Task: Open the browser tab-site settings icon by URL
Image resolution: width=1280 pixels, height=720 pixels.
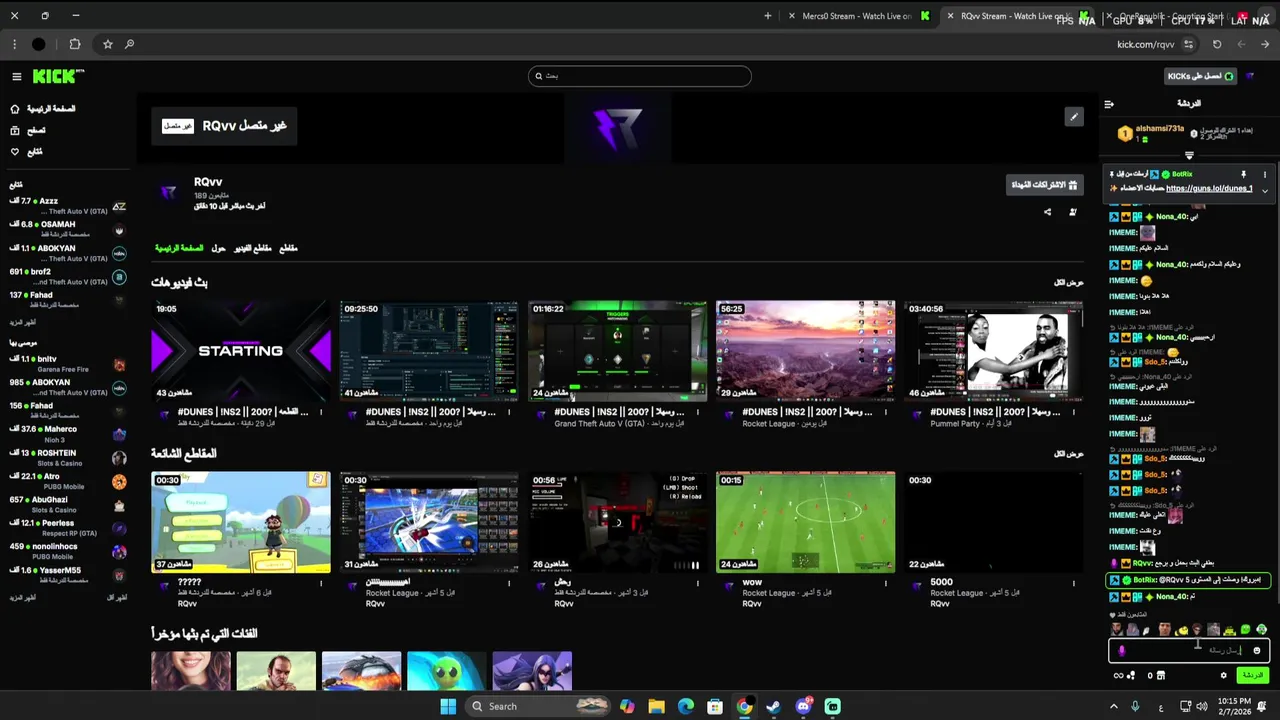Action: pos(1188,44)
